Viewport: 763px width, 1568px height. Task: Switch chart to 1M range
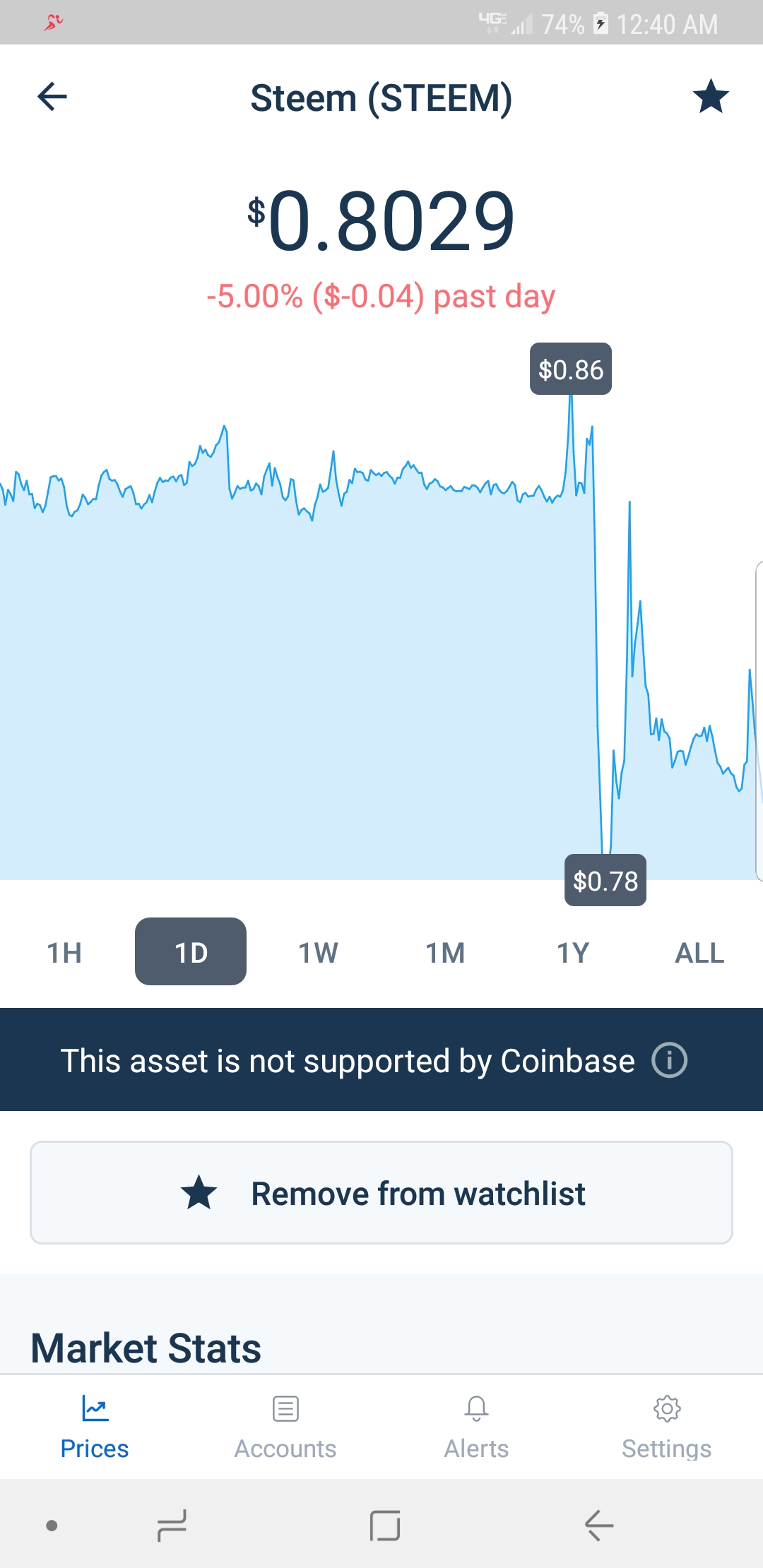(x=445, y=953)
